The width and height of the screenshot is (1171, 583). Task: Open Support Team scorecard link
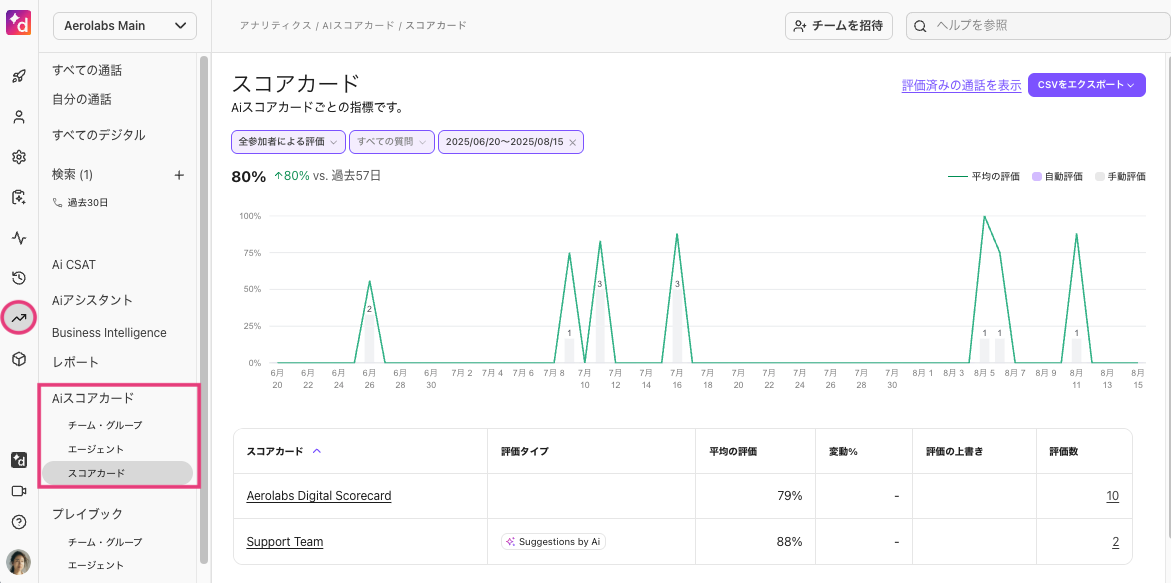tap(285, 542)
